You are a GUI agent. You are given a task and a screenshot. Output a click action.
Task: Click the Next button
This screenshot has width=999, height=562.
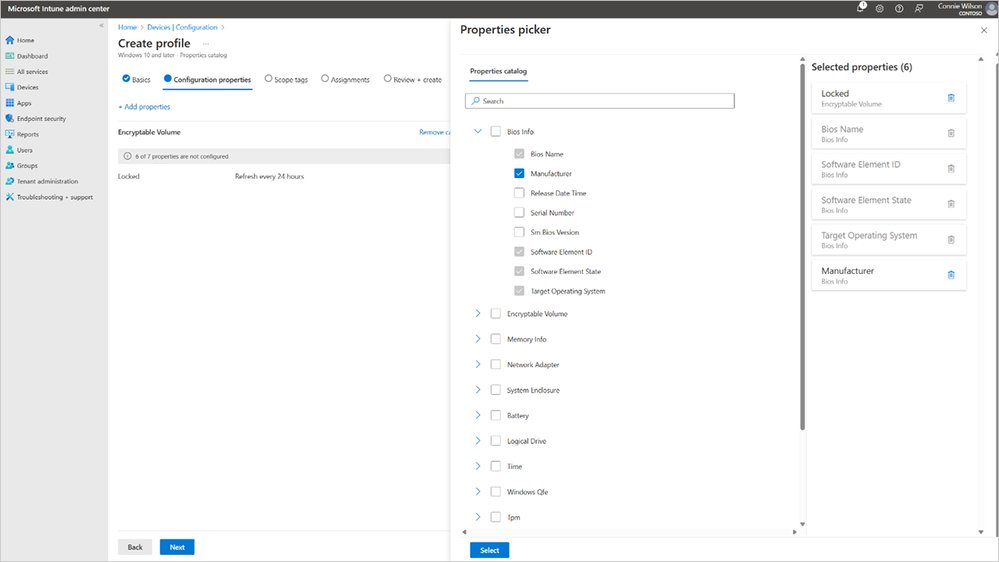pos(177,547)
